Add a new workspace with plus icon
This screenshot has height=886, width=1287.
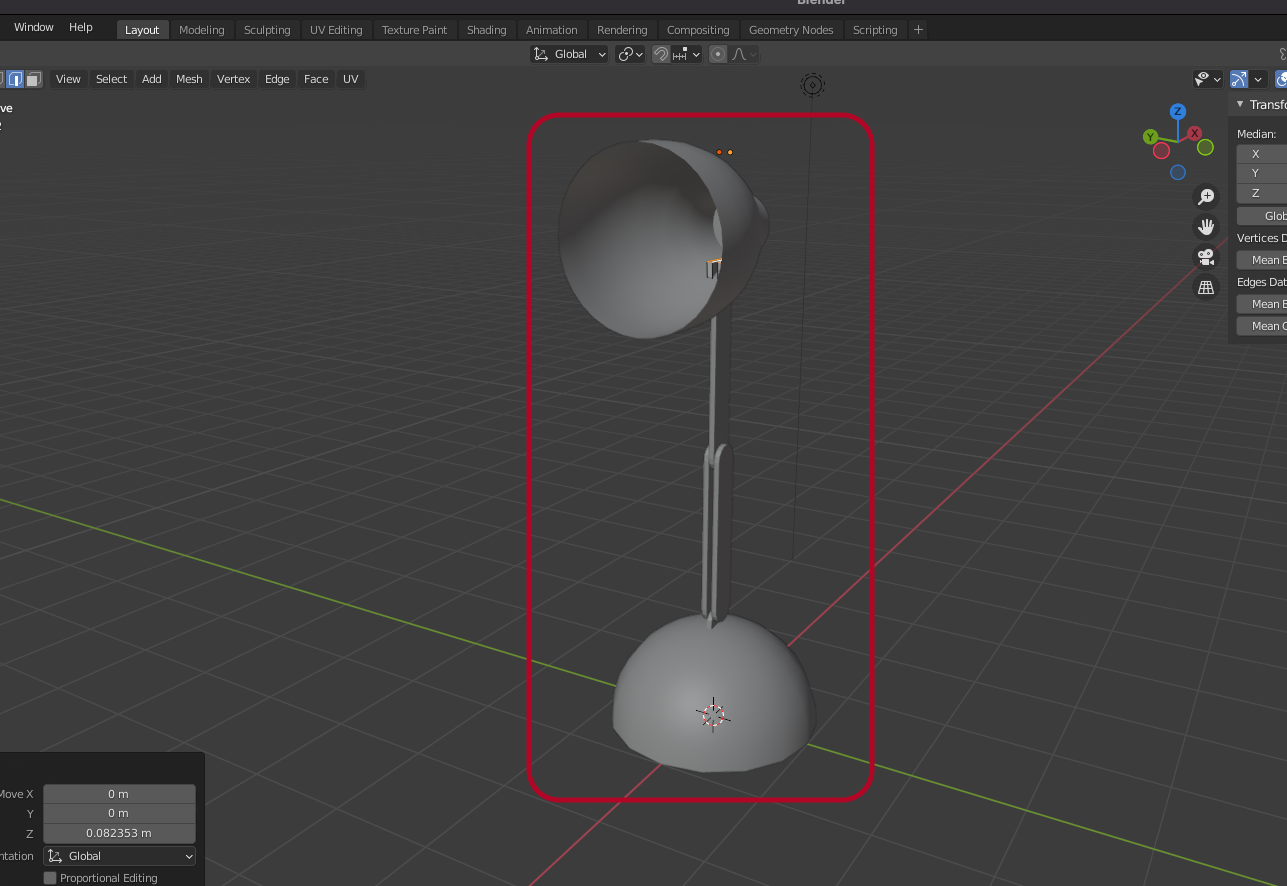[x=918, y=29]
